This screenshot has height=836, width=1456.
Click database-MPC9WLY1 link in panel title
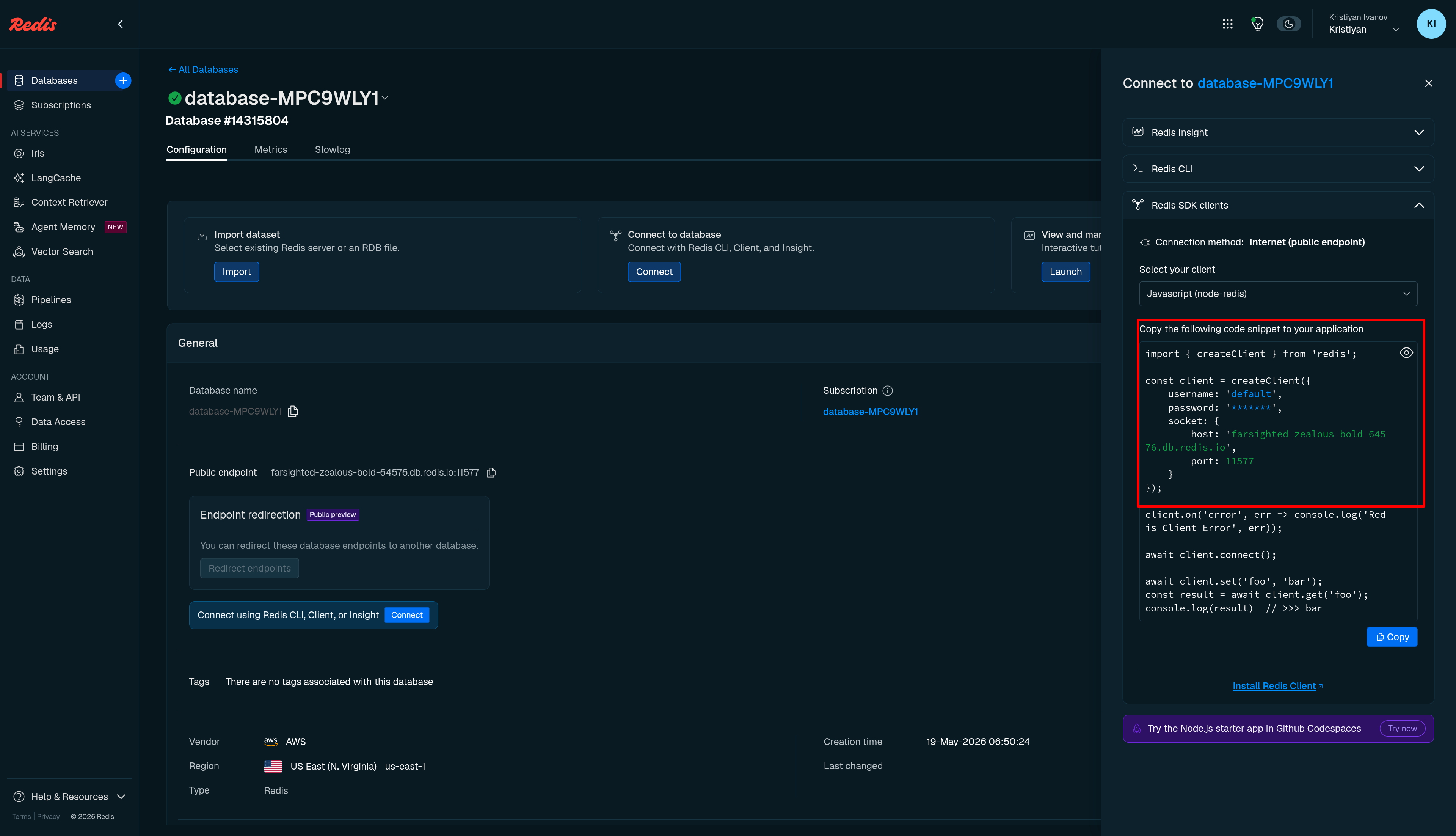click(x=1265, y=83)
